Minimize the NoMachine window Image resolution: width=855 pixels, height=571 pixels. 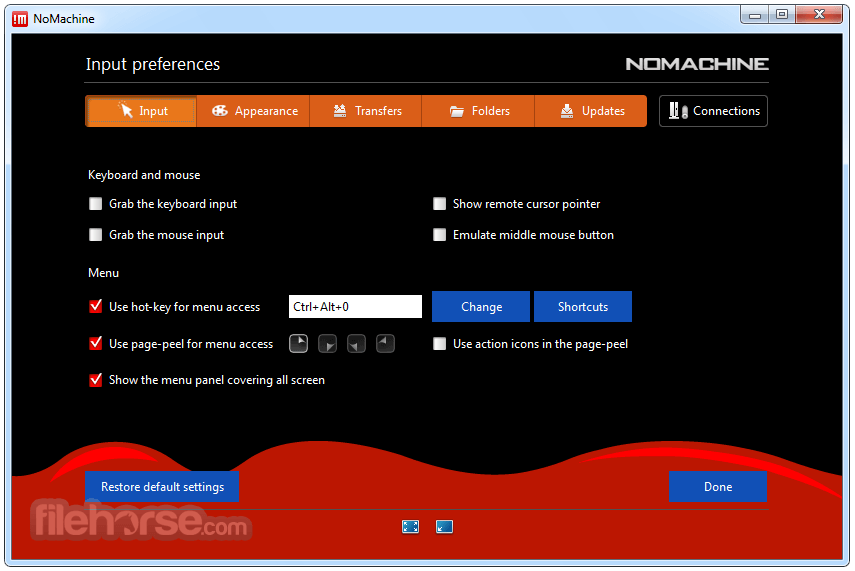(755, 15)
